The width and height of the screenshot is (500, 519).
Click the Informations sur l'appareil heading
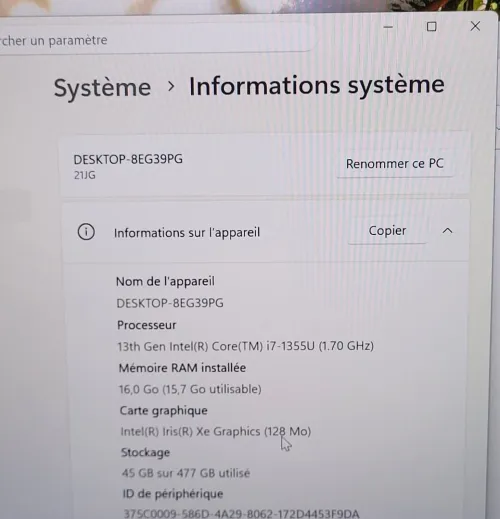tap(187, 233)
